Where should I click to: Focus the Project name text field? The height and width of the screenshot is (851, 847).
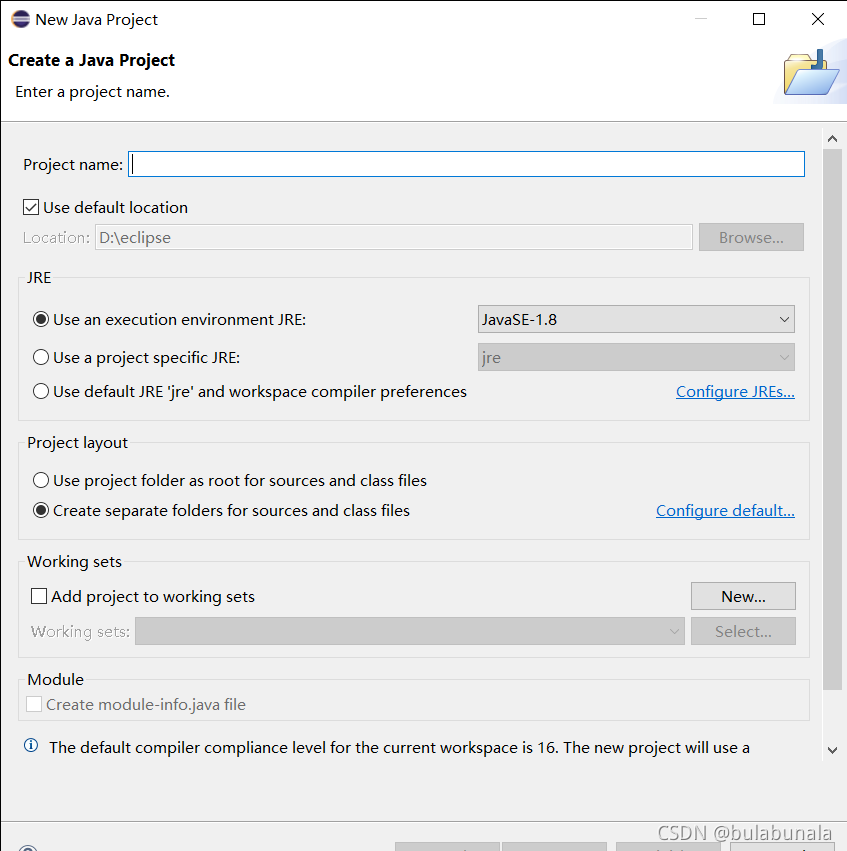click(x=466, y=164)
